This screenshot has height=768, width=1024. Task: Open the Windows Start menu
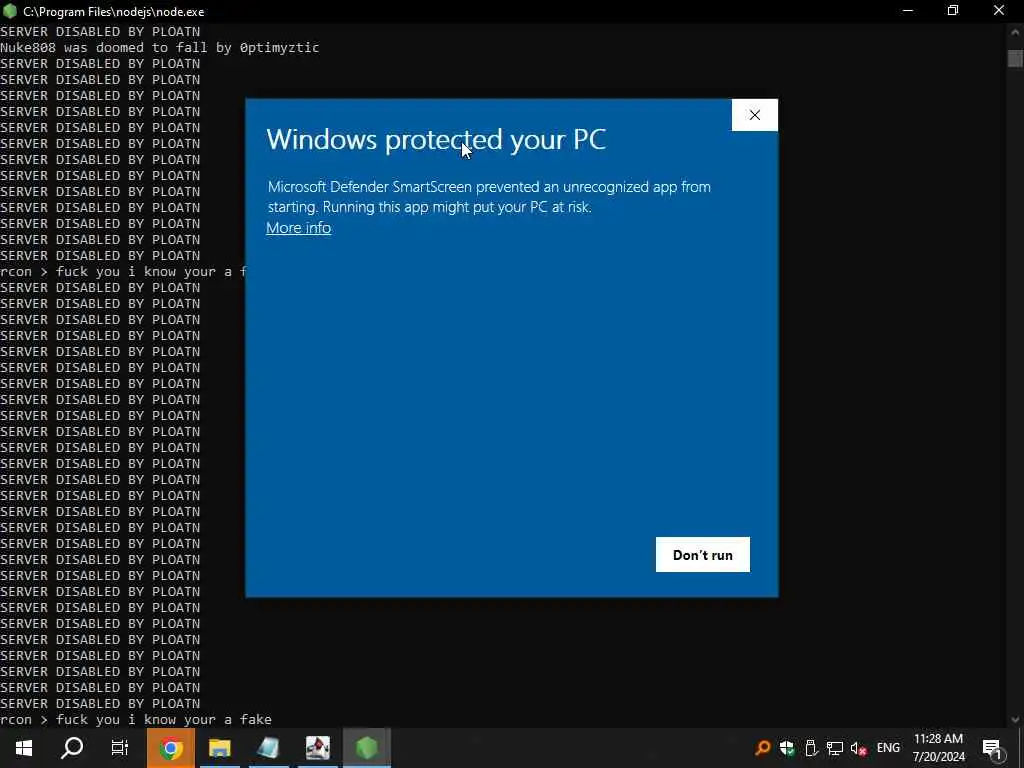[x=24, y=748]
